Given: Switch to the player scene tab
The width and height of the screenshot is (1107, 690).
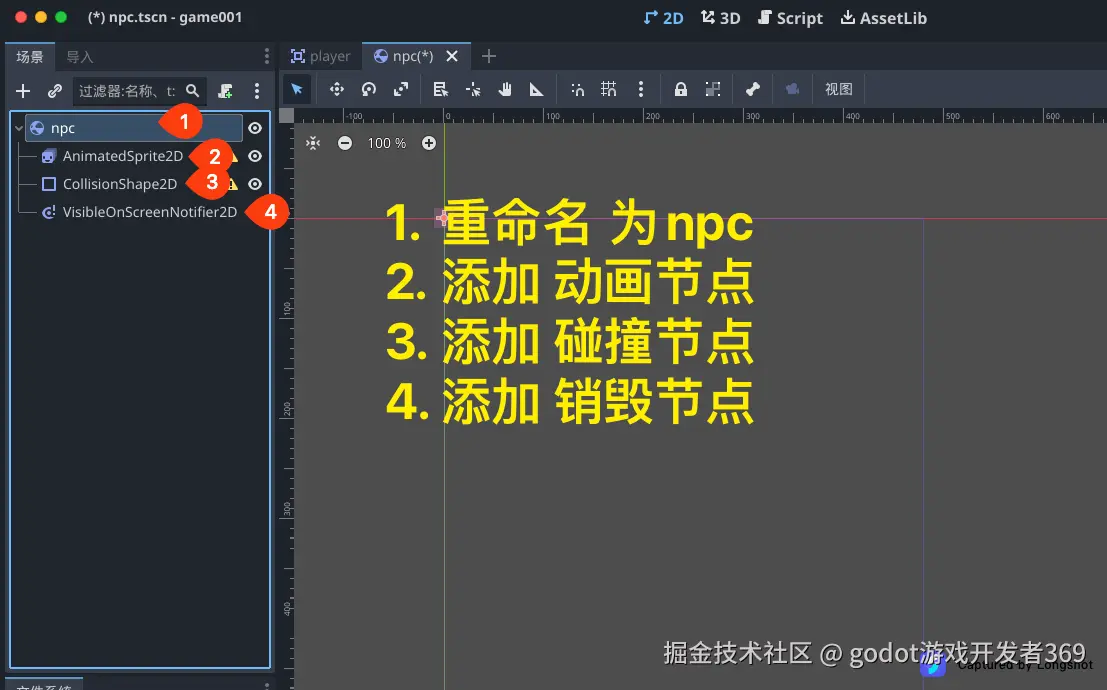Looking at the screenshot, I should pyautogui.click(x=321, y=56).
